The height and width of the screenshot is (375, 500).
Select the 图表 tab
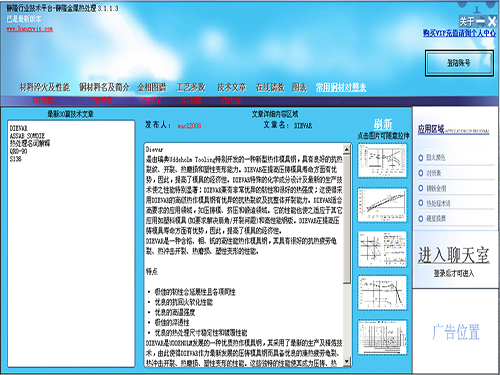(x=299, y=87)
